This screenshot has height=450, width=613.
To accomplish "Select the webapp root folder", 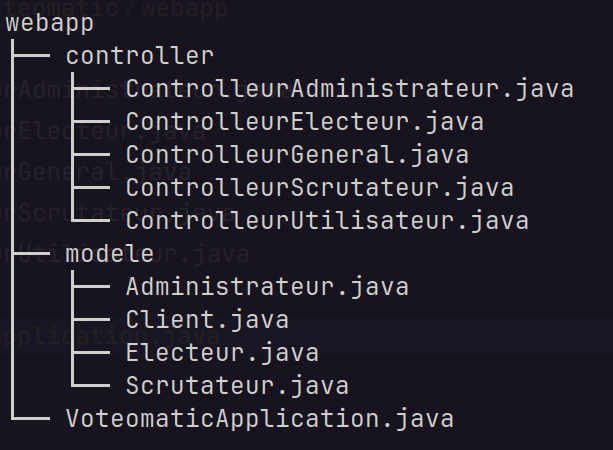I will 50,23.
